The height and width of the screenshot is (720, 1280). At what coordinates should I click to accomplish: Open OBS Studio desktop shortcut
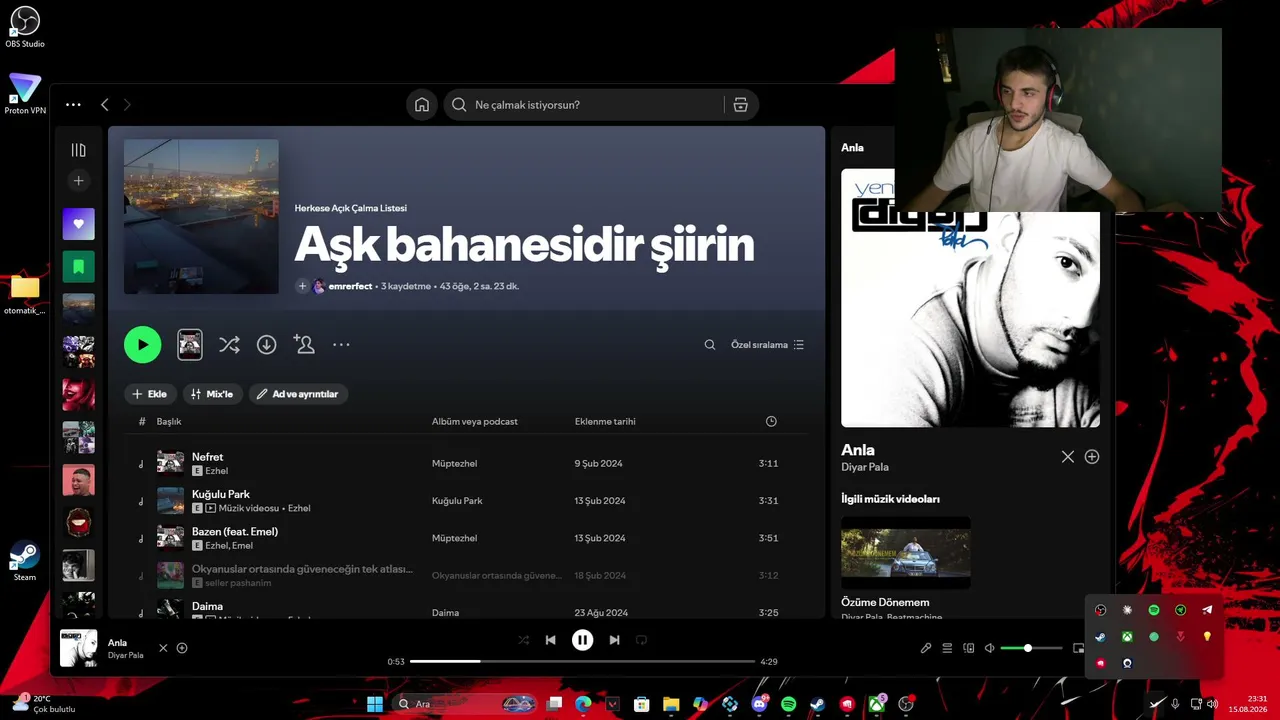pyautogui.click(x=25, y=27)
